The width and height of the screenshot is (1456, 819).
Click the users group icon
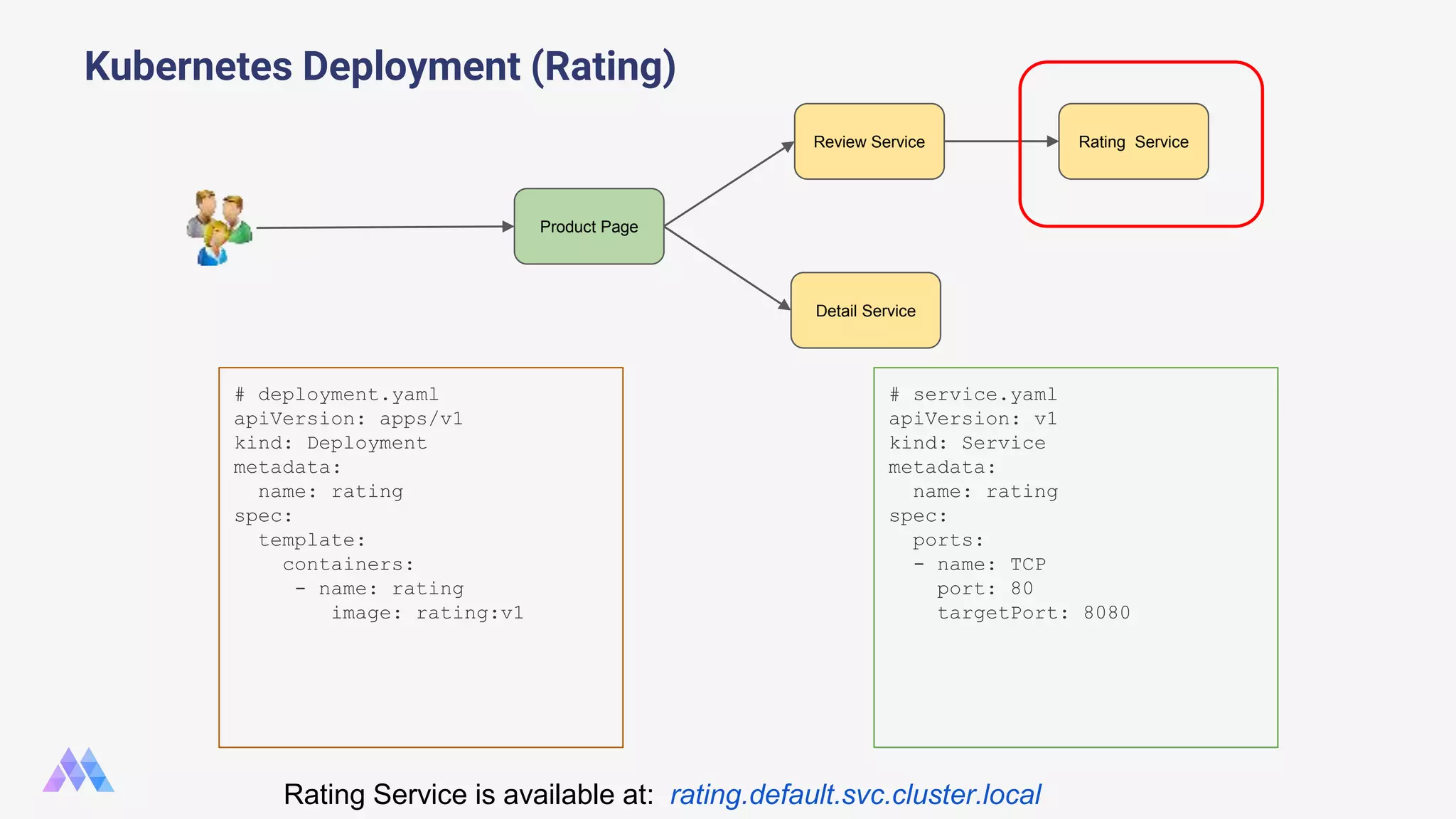[220, 227]
